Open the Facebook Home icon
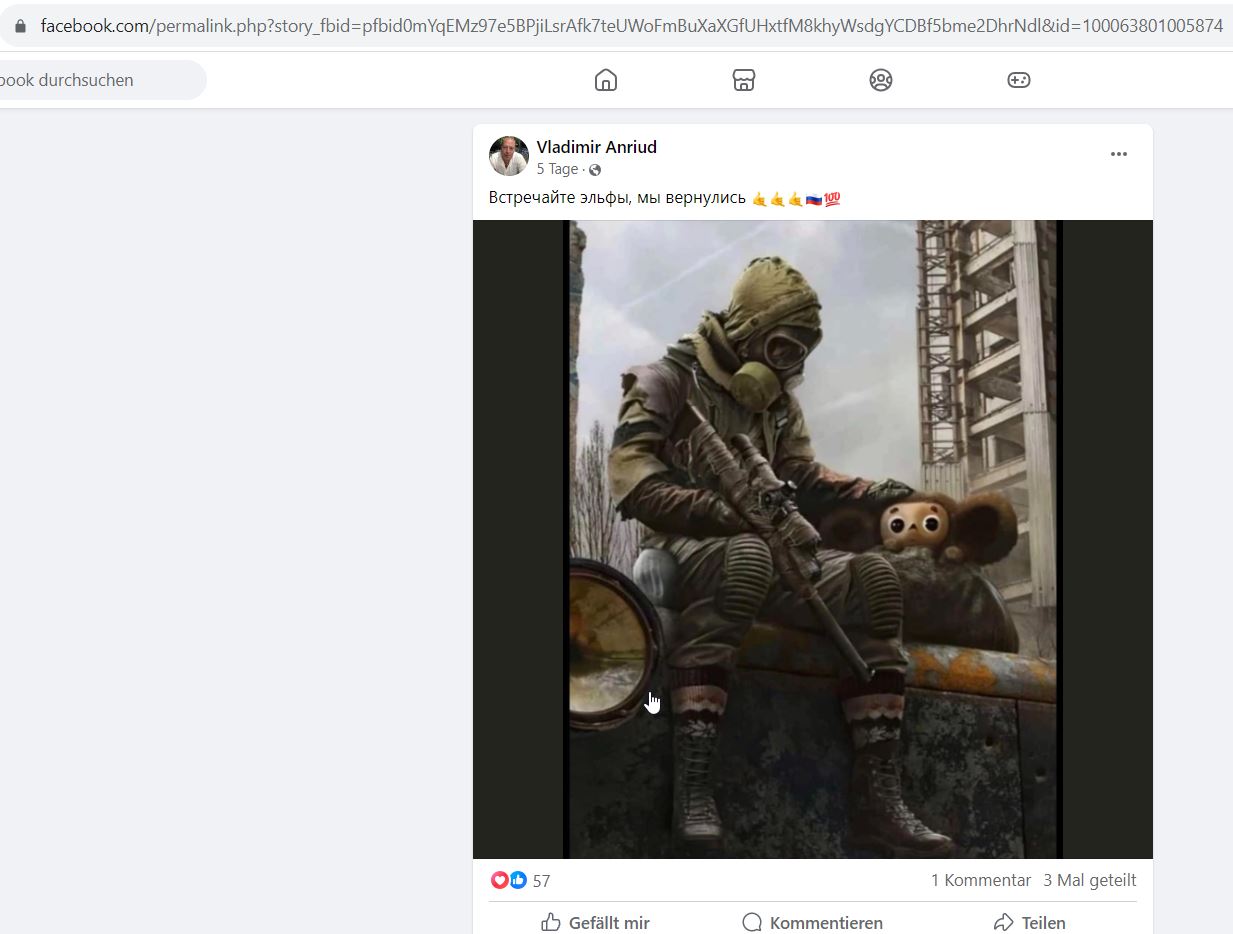 click(606, 80)
